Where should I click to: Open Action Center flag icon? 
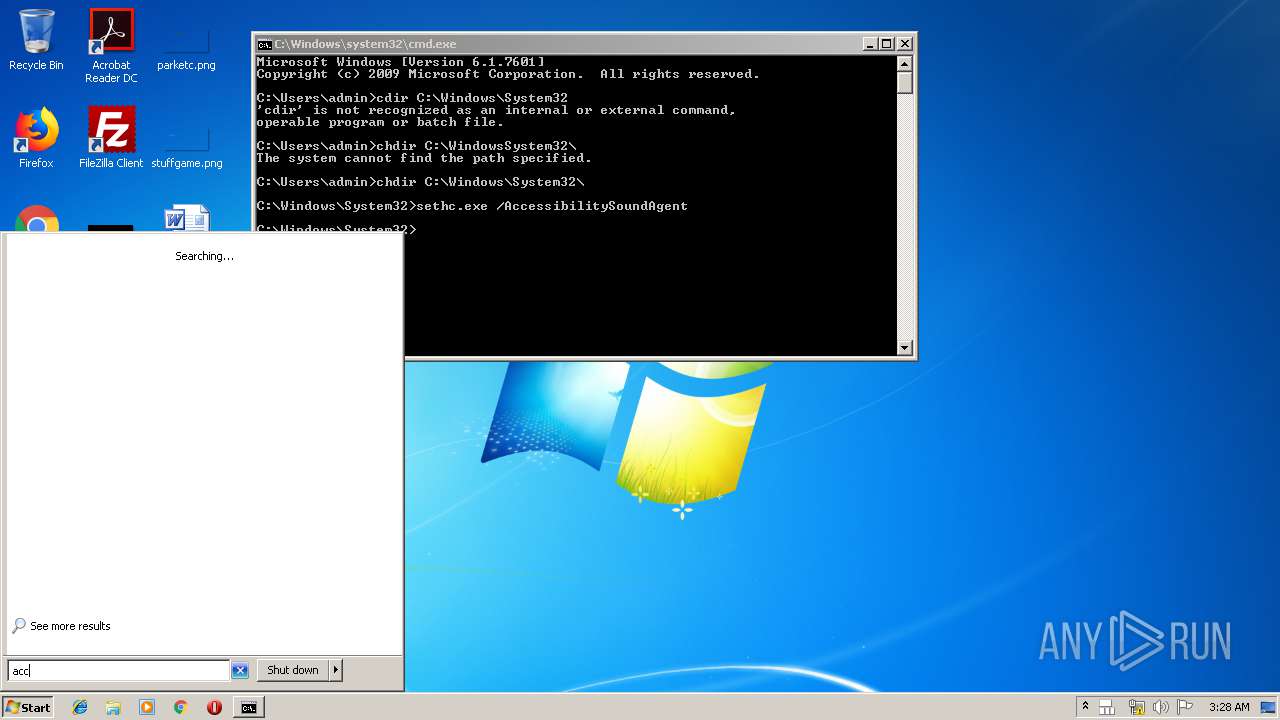pos(1183,707)
